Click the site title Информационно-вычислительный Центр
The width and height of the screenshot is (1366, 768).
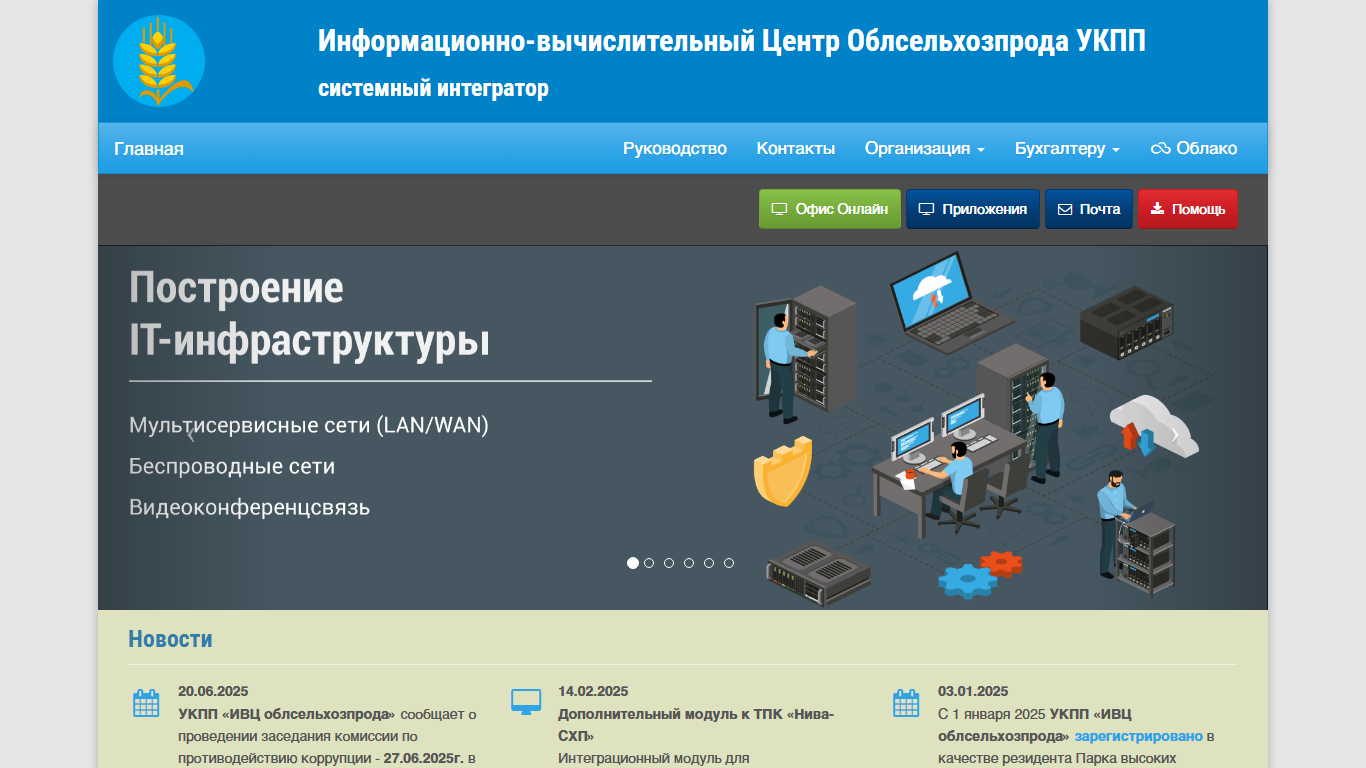[x=732, y=41]
